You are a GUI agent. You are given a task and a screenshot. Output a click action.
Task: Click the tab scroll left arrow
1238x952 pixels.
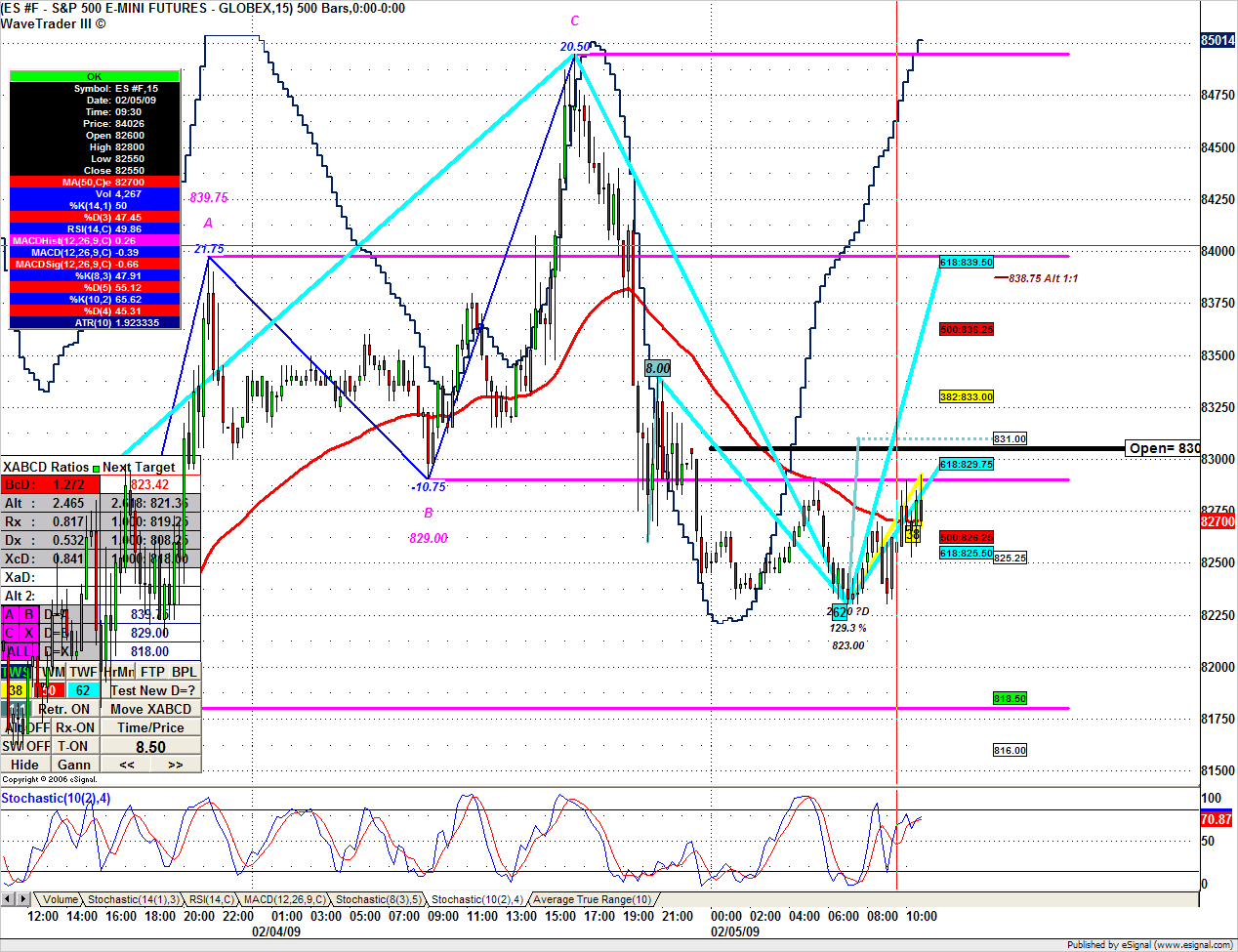click(8, 899)
